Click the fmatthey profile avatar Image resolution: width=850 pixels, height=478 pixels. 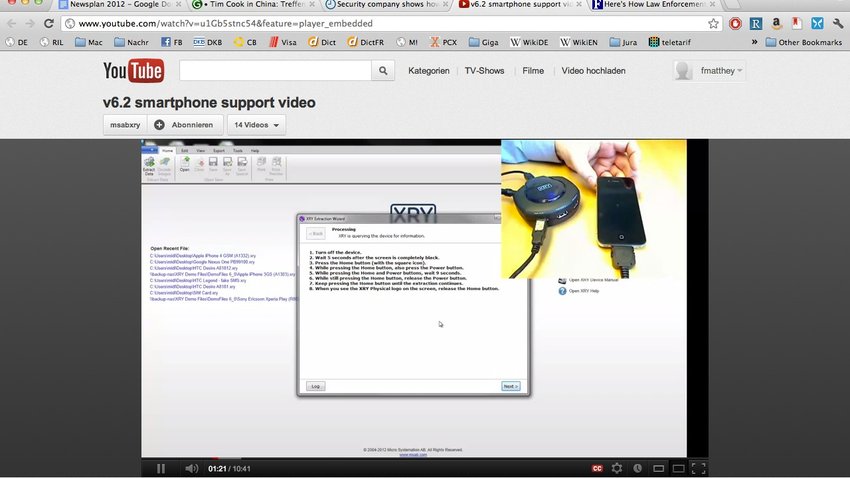(x=683, y=71)
